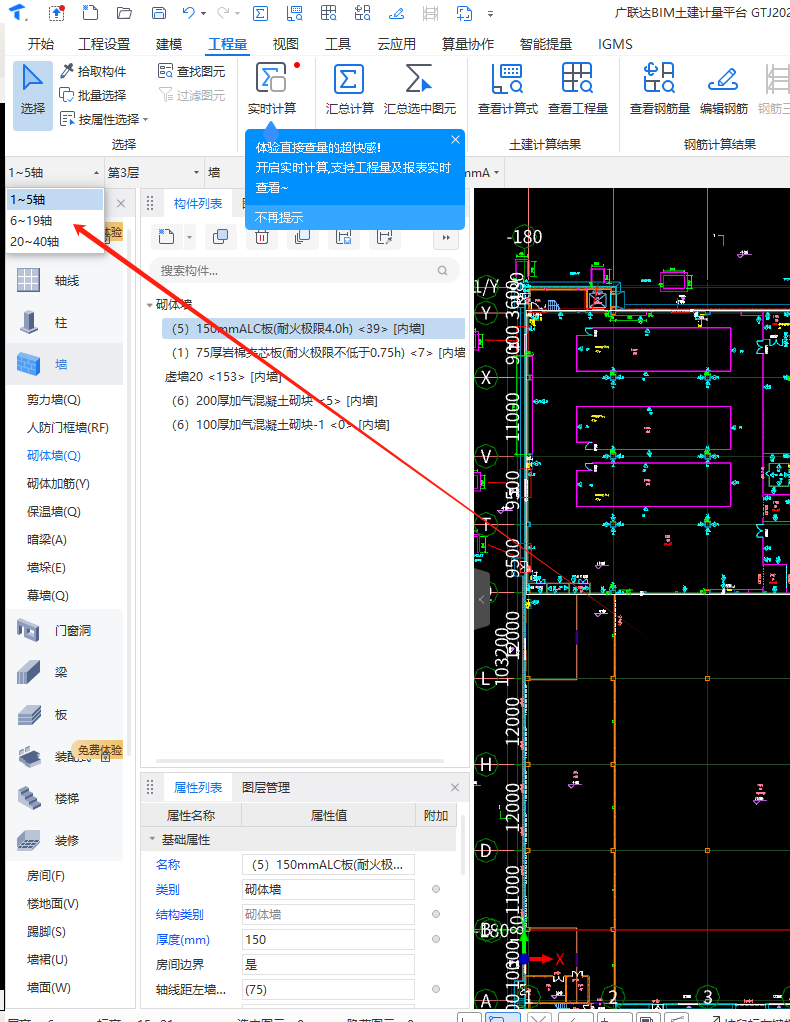The width and height of the screenshot is (790, 1022).
Task: Open the 工程设置 ribbon tab
Action: click(104, 44)
